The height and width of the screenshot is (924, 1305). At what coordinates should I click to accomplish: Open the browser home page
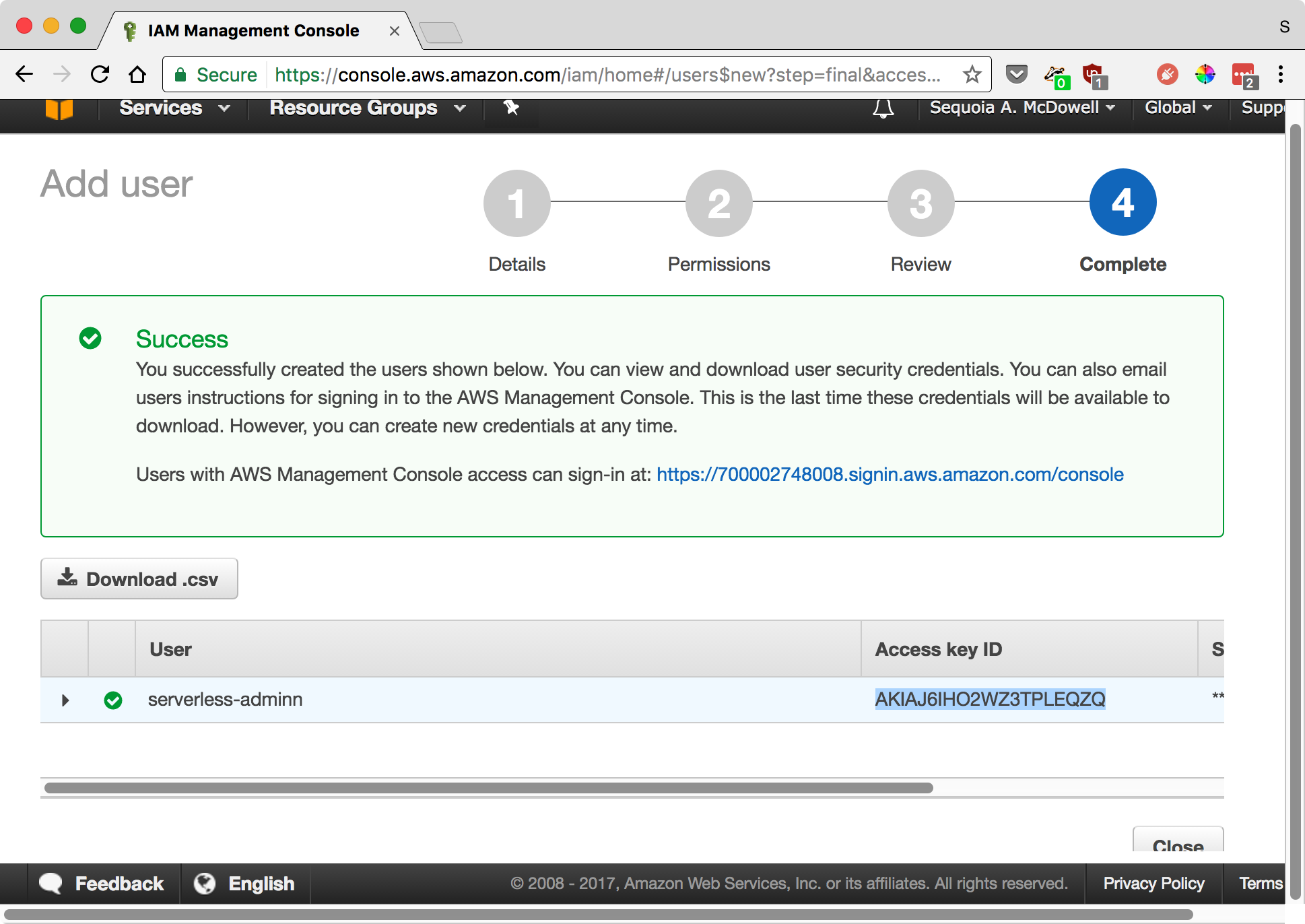[137, 74]
